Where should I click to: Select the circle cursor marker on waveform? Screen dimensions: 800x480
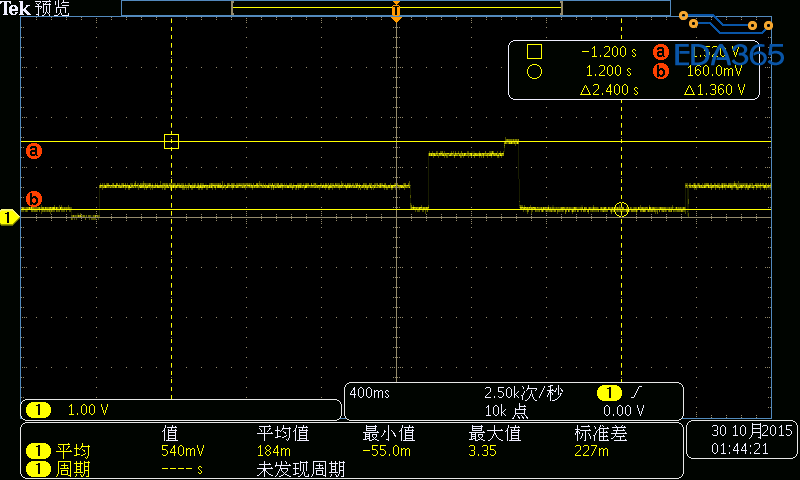(x=621, y=209)
